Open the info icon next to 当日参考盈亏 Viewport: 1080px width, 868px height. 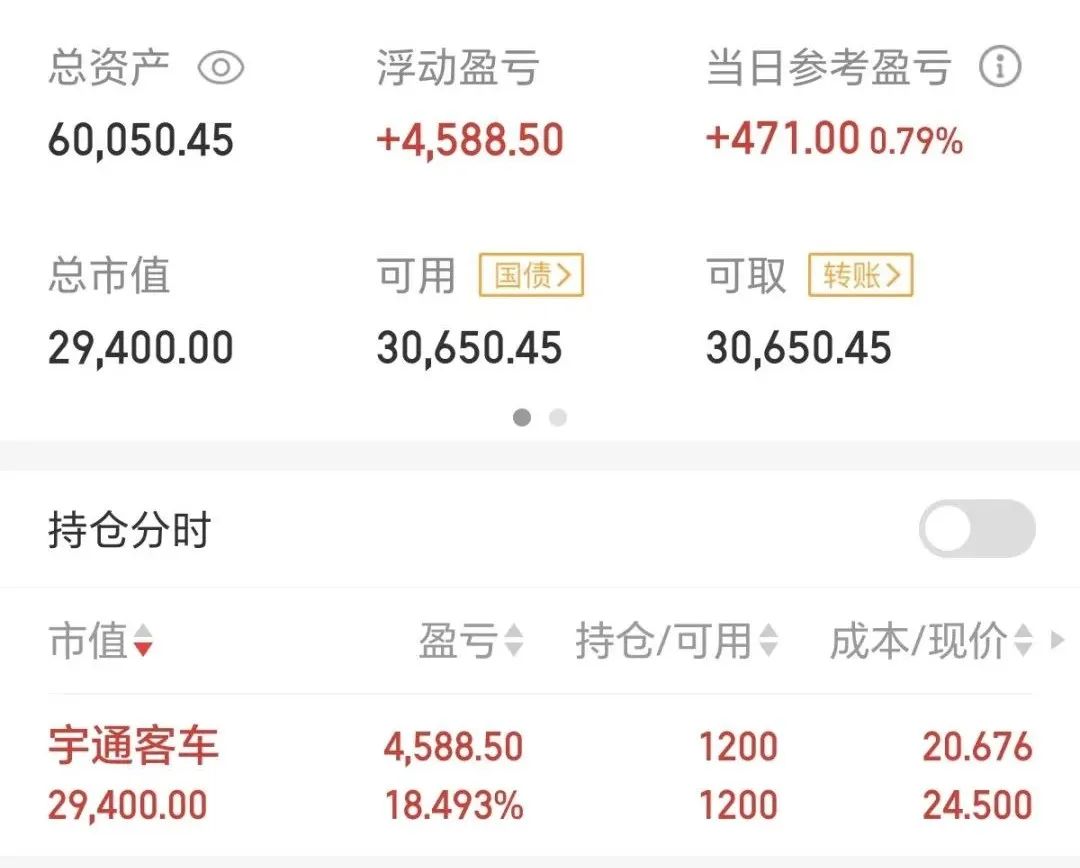click(x=1000, y=66)
